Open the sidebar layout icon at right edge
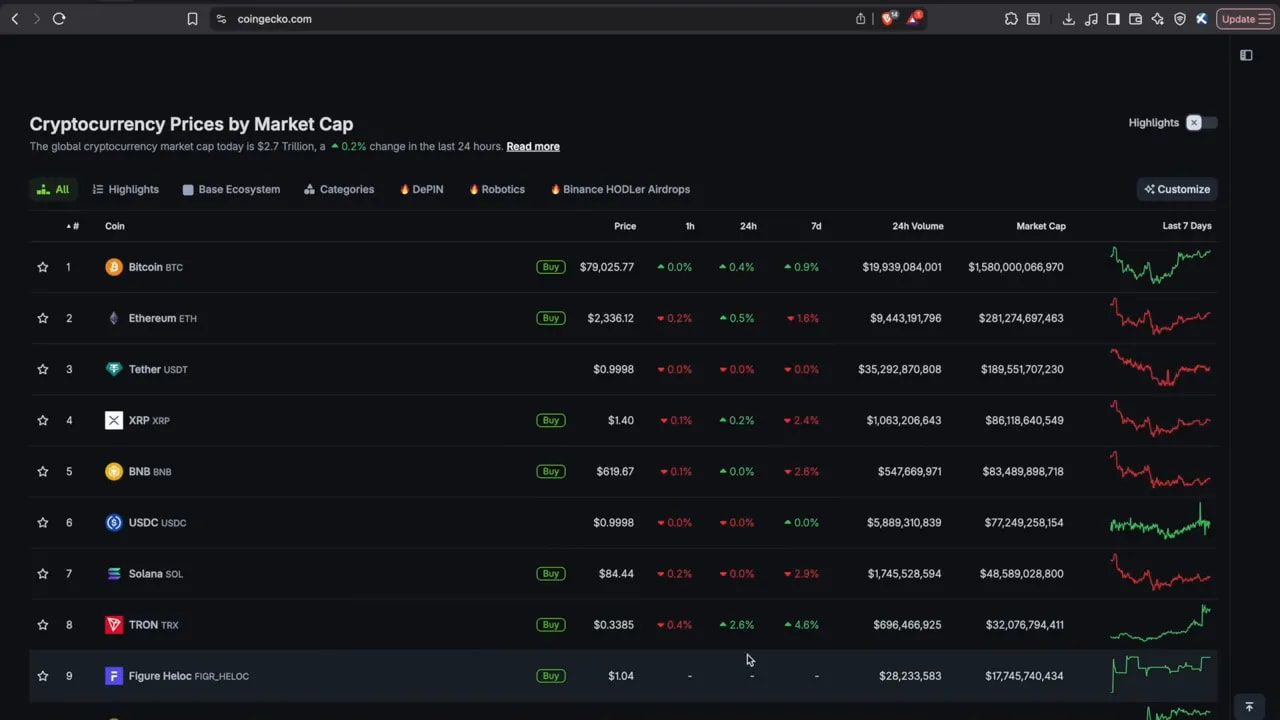1280x720 pixels. (x=1246, y=55)
